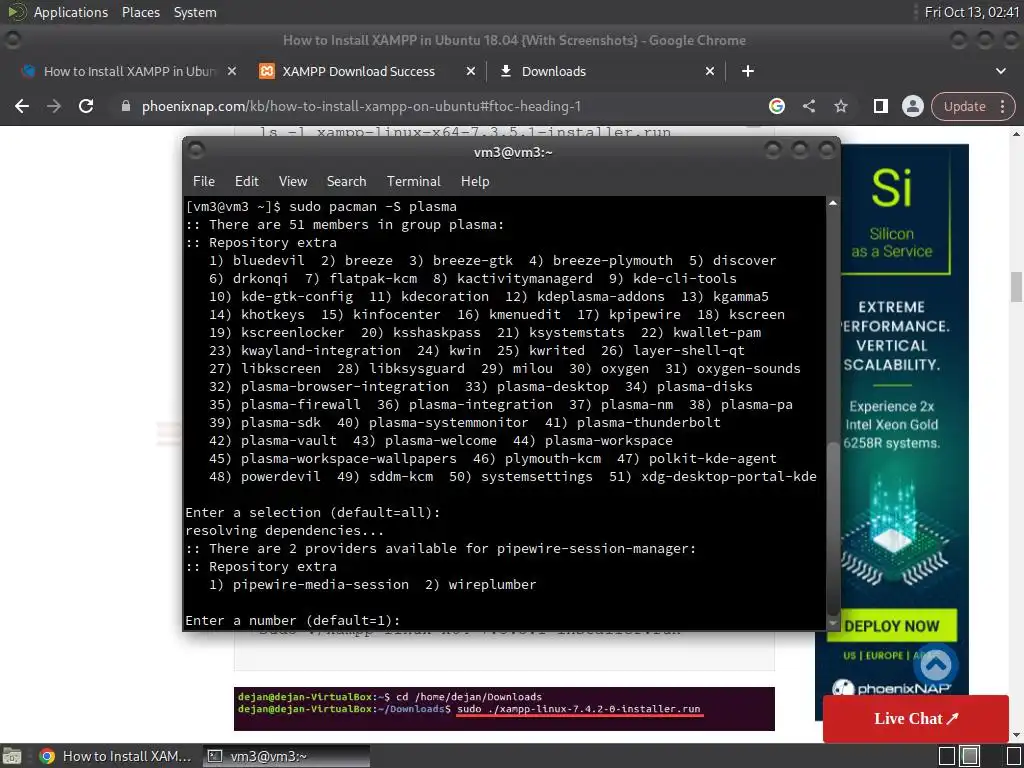Switch to Chrome window in taskbar
The image size is (1024, 768).
116,756
